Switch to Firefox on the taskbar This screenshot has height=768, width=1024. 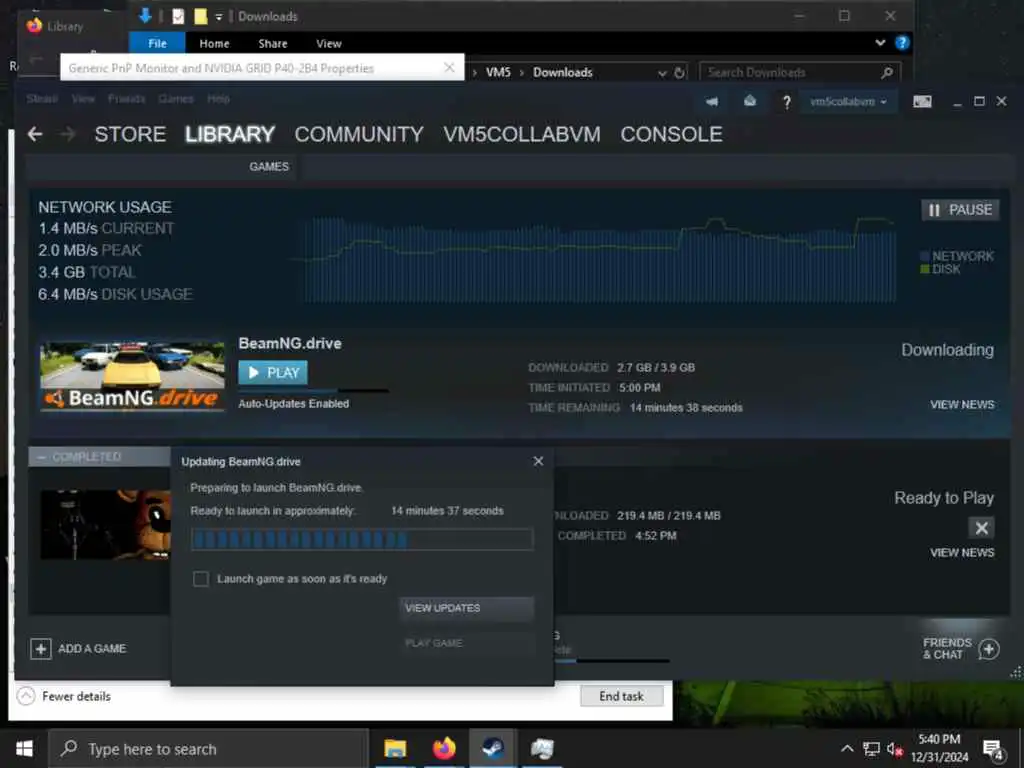point(444,748)
